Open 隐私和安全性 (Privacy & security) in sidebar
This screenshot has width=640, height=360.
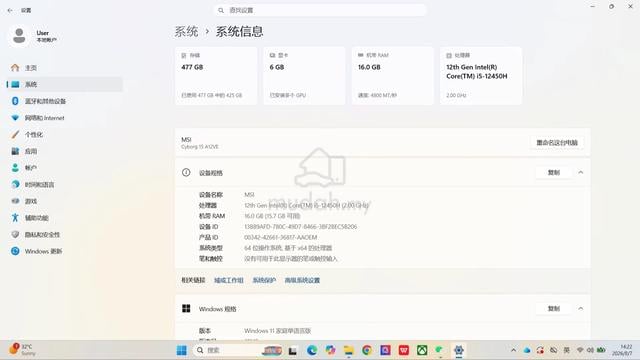[64, 235]
